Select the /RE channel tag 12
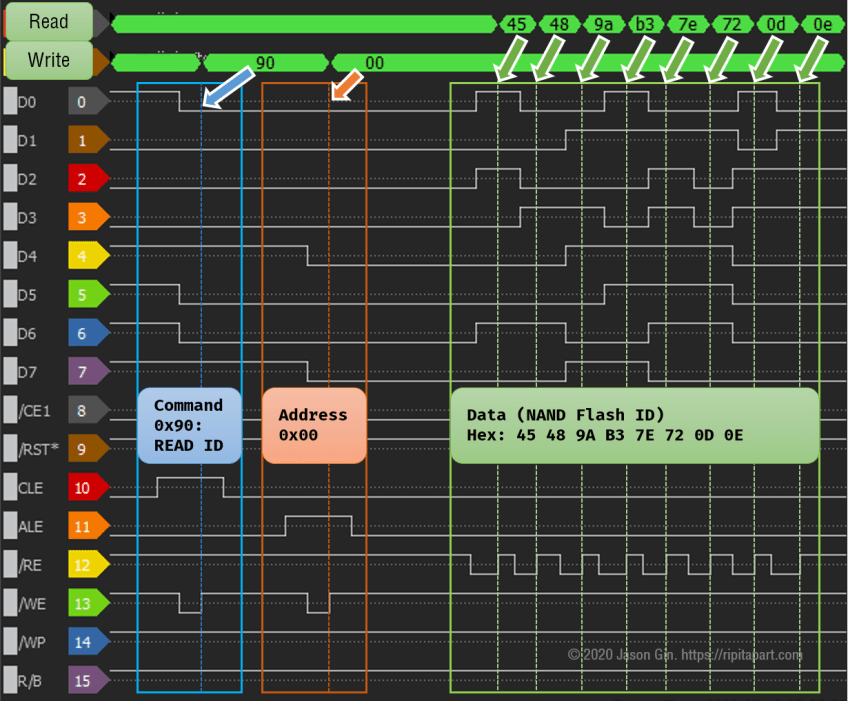 [83, 565]
